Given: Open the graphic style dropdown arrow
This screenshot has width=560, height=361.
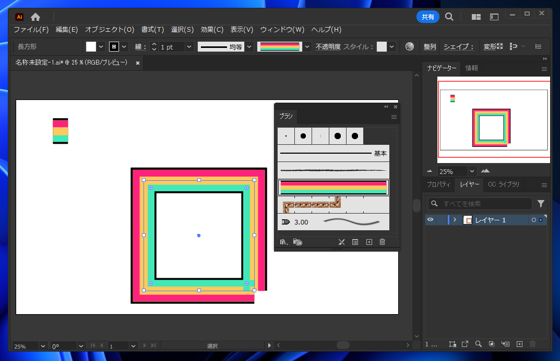Looking at the screenshot, I should [x=392, y=47].
